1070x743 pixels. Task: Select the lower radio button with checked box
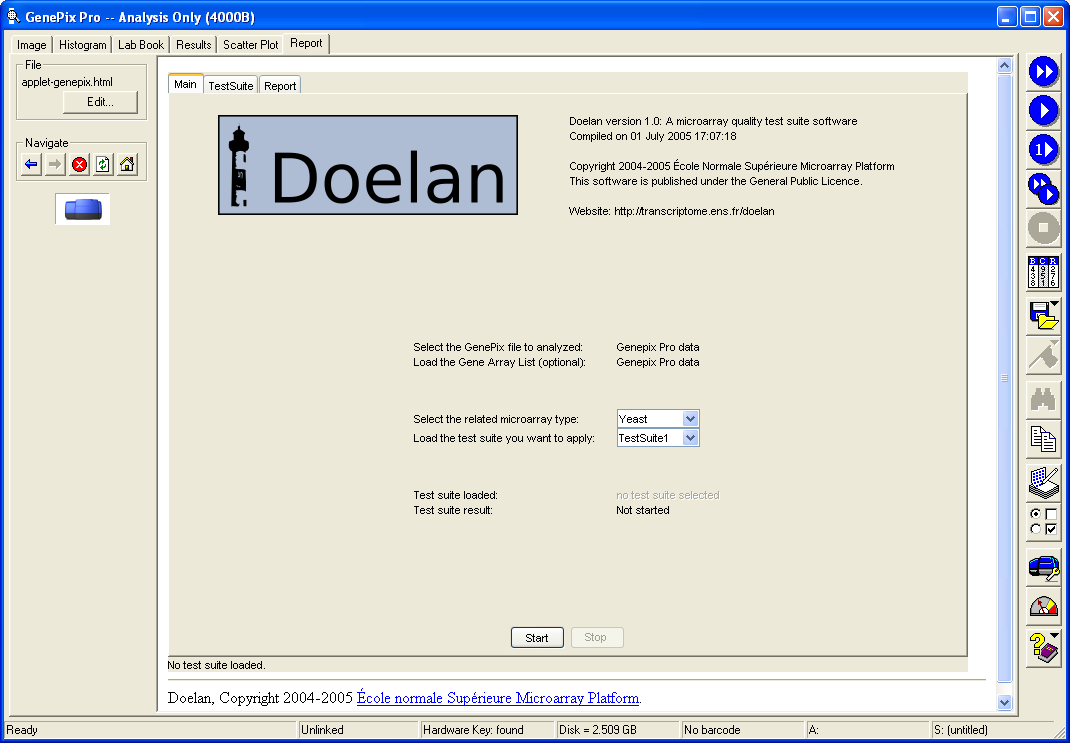click(x=1035, y=529)
